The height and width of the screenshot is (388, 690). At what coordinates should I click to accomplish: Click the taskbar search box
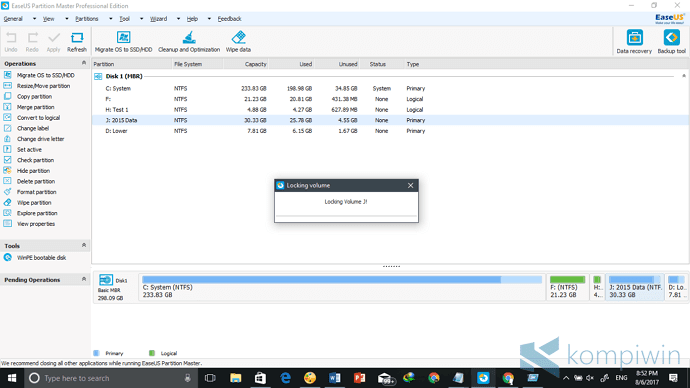pyautogui.click(x=110, y=378)
